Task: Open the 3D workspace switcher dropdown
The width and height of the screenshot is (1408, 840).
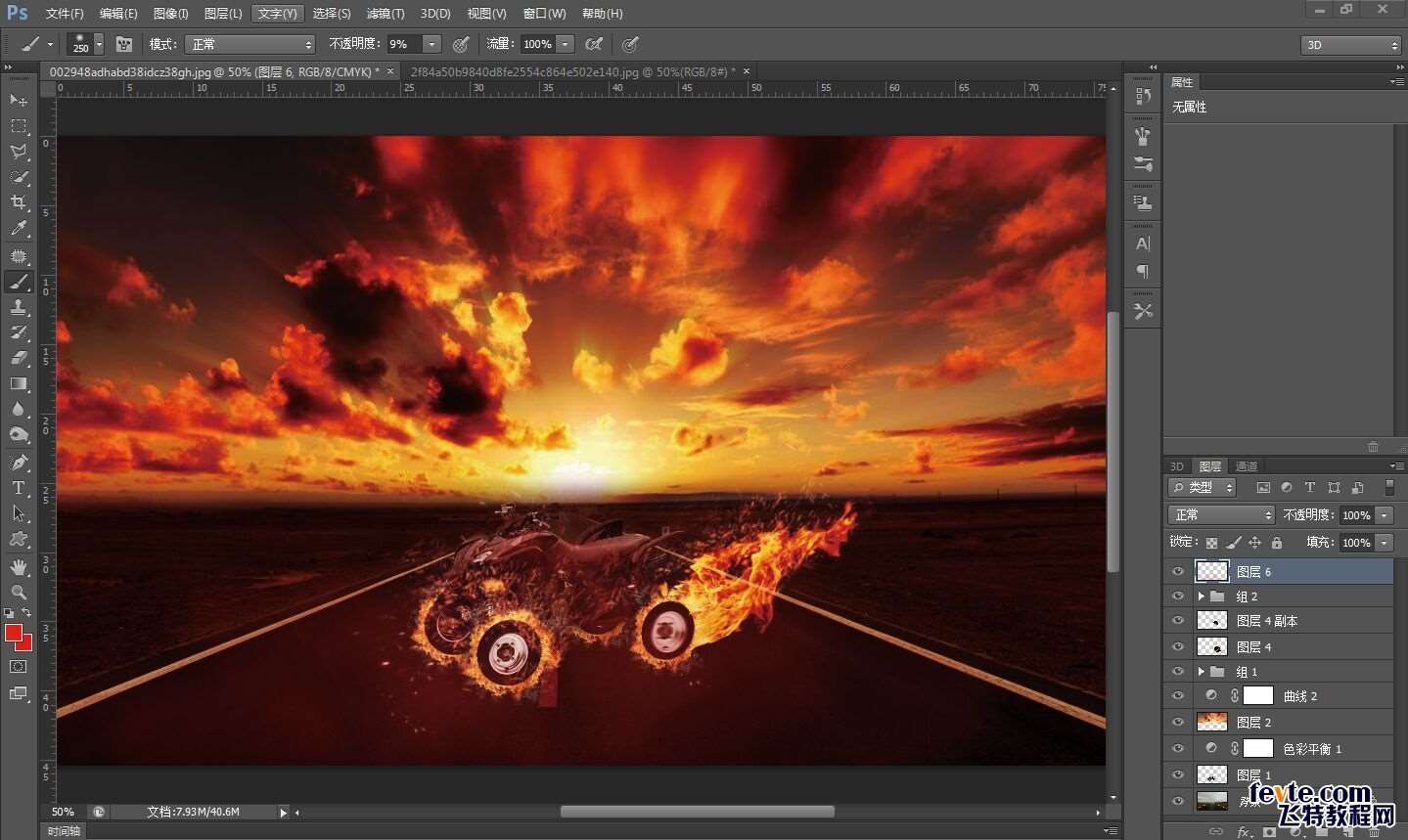Action: (x=1351, y=45)
